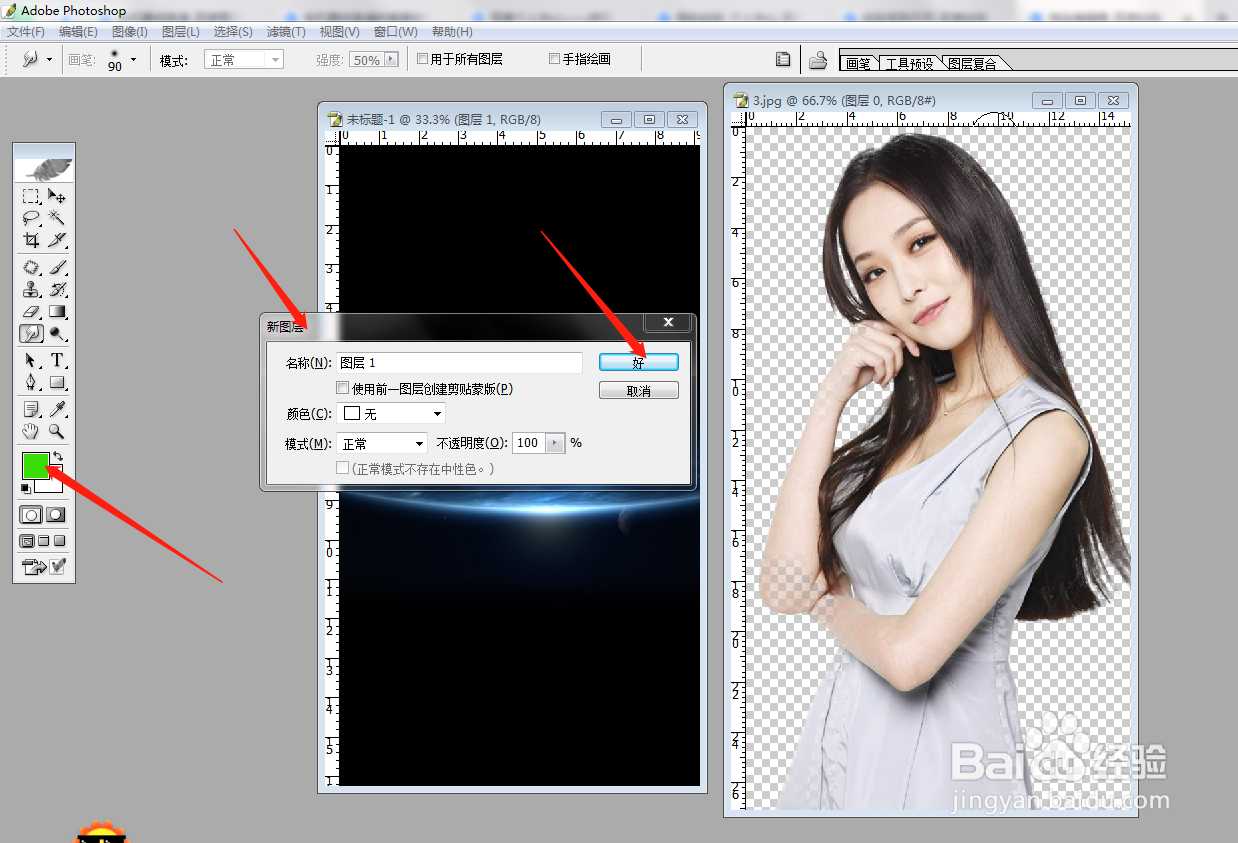Image resolution: width=1238 pixels, height=843 pixels.
Task: Open the 文件 menu
Action: [x=25, y=32]
